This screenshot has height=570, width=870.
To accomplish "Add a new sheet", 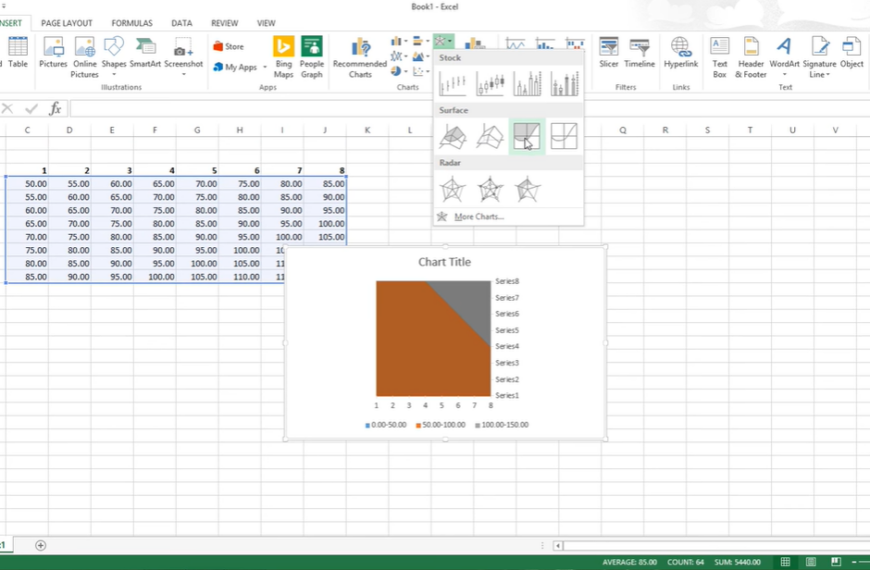I will (41, 546).
